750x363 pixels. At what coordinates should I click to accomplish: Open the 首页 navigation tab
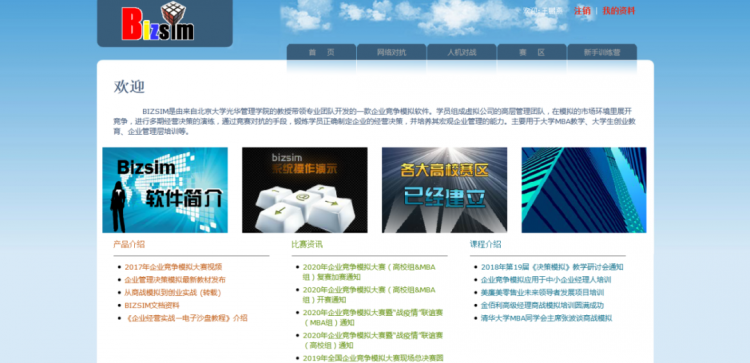pyautogui.click(x=321, y=53)
